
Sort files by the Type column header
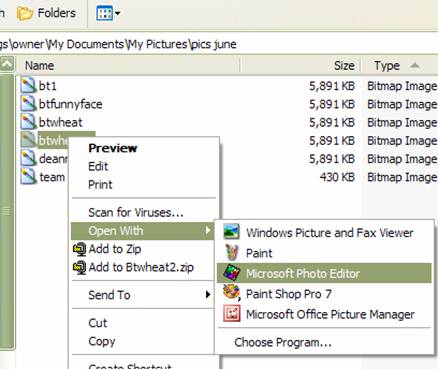[400, 65]
